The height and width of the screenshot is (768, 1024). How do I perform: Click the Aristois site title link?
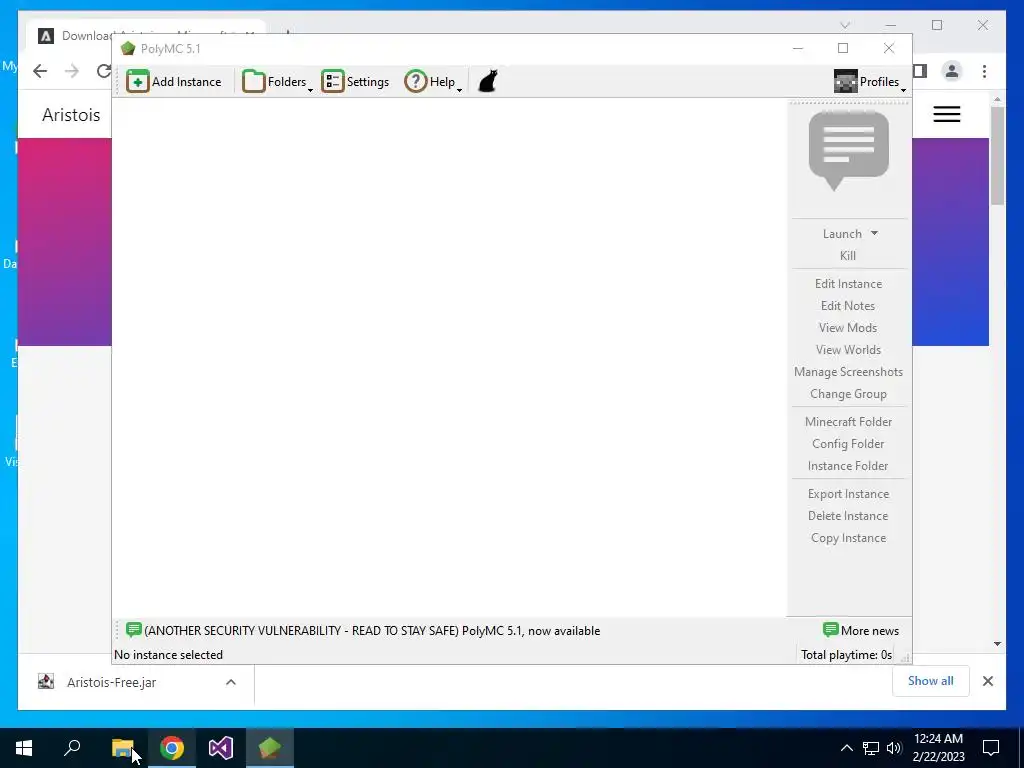tap(71, 115)
